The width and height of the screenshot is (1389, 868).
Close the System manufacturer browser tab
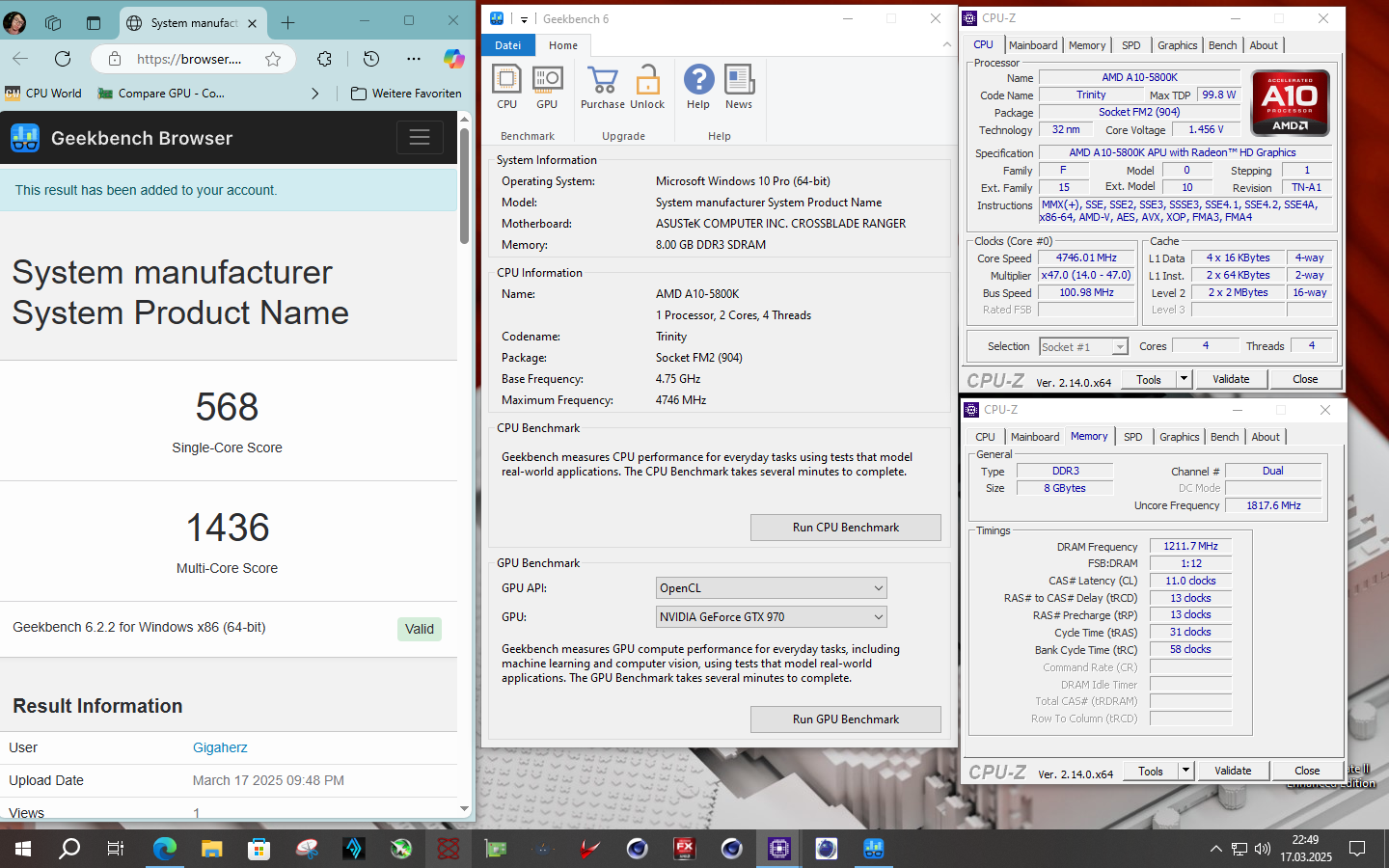coord(253,23)
